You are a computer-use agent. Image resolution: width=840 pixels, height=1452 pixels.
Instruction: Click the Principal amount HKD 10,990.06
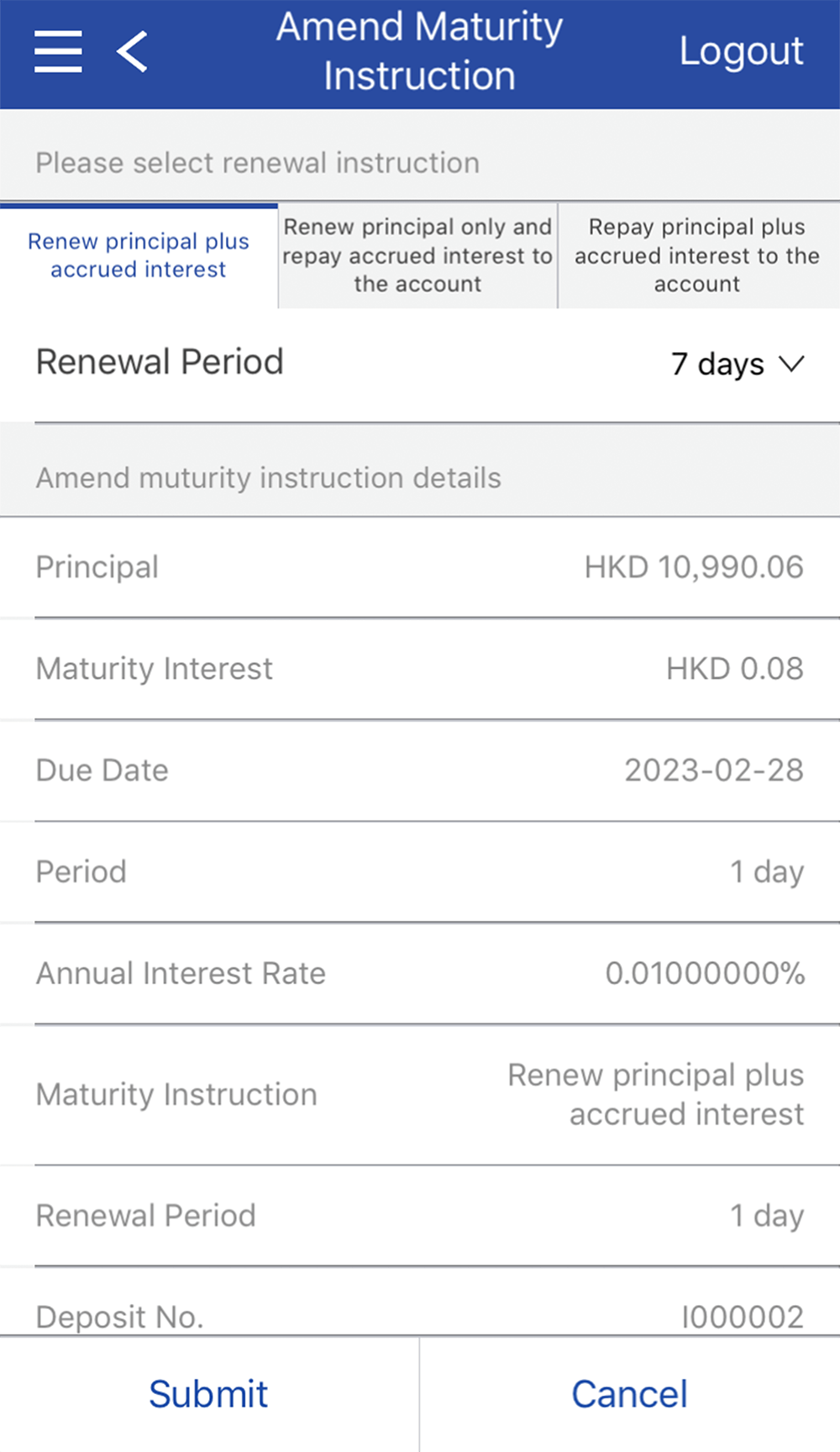[694, 567]
